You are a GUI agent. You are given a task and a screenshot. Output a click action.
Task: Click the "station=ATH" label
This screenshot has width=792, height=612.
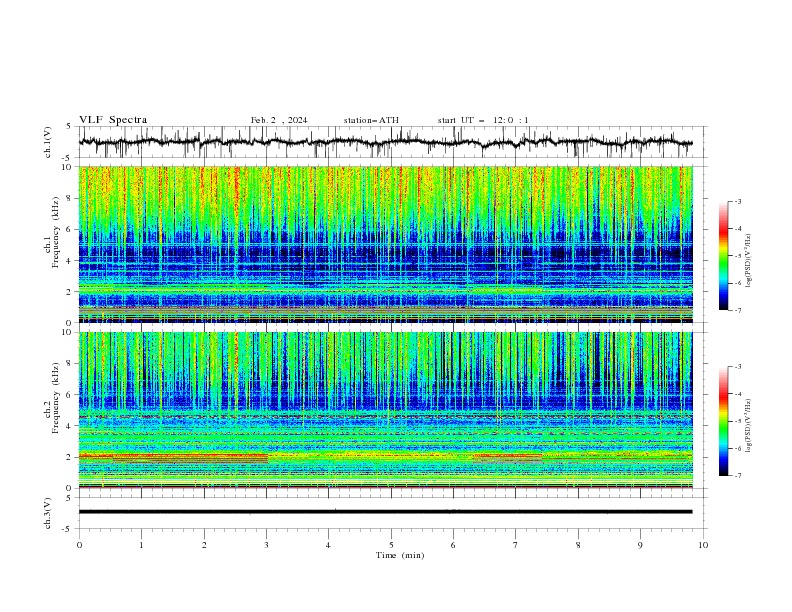click(x=371, y=120)
